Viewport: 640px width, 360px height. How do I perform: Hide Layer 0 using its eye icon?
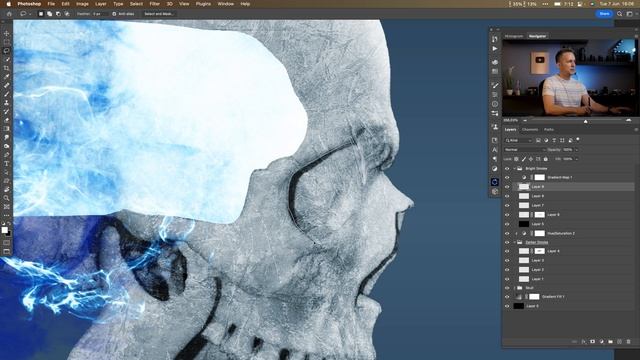click(507, 306)
